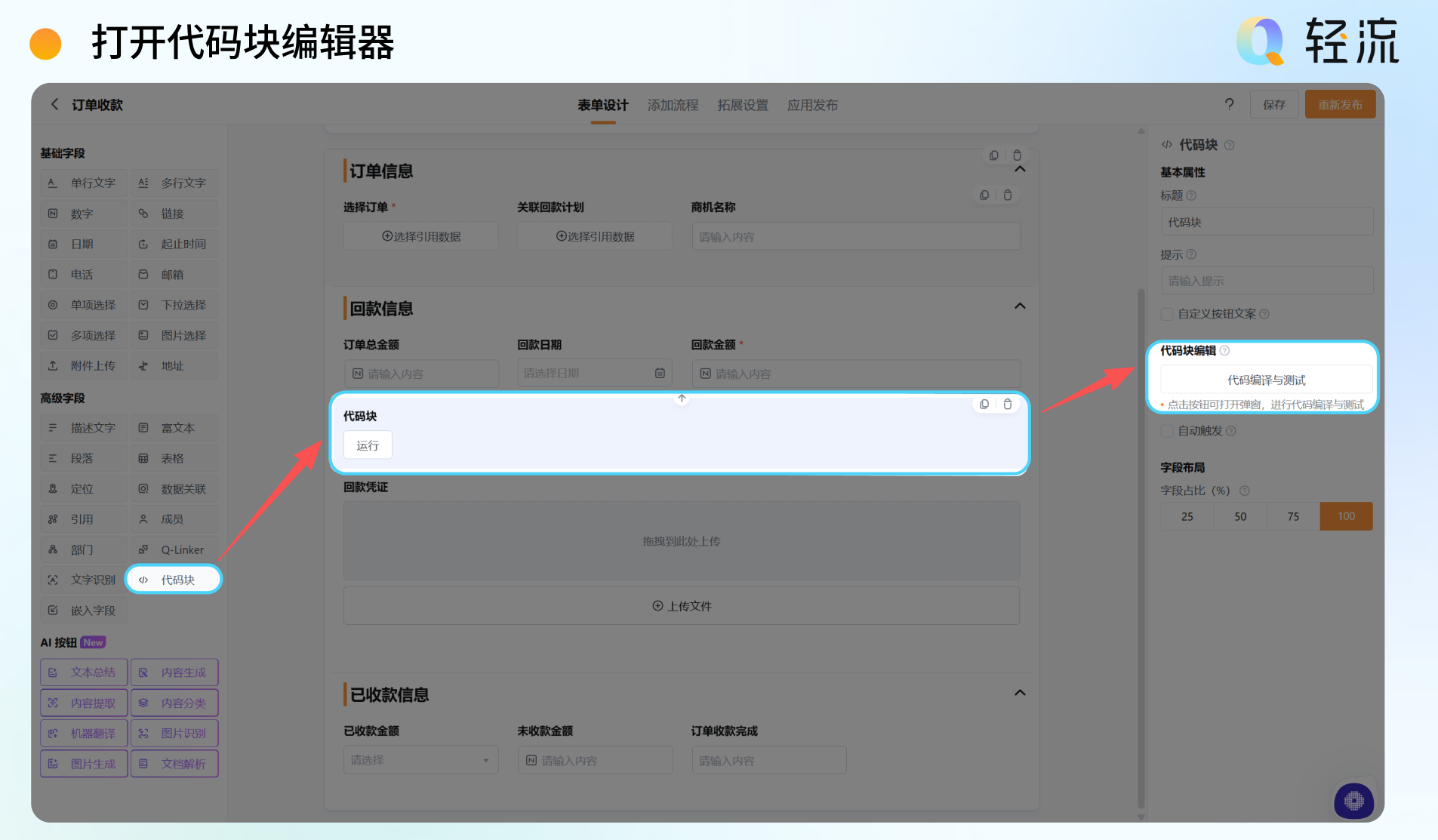1438x840 pixels.
Task: Click the back arrow next to 订单收款
Action: (54, 104)
